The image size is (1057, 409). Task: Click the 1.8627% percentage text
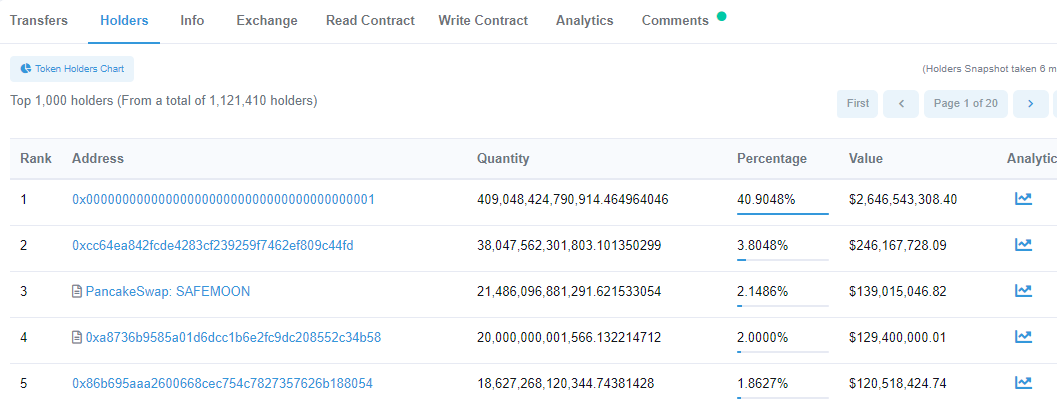(x=762, y=384)
